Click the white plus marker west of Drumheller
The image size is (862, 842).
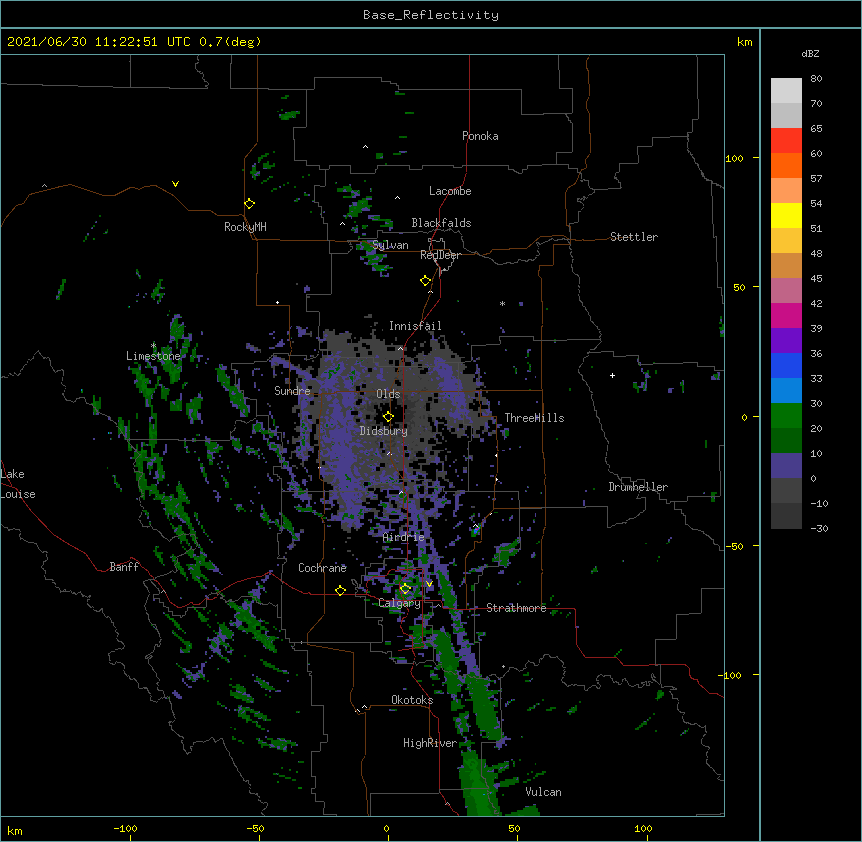[612, 375]
